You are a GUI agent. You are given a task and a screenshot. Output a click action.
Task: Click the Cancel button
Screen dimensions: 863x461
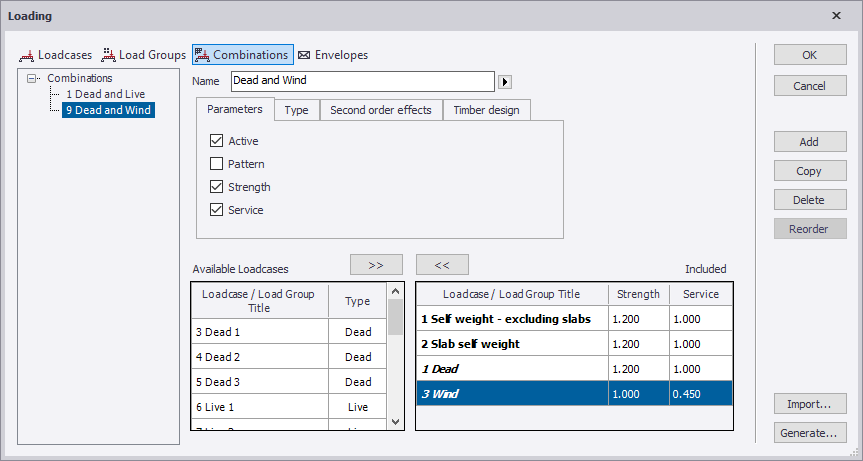click(810, 86)
